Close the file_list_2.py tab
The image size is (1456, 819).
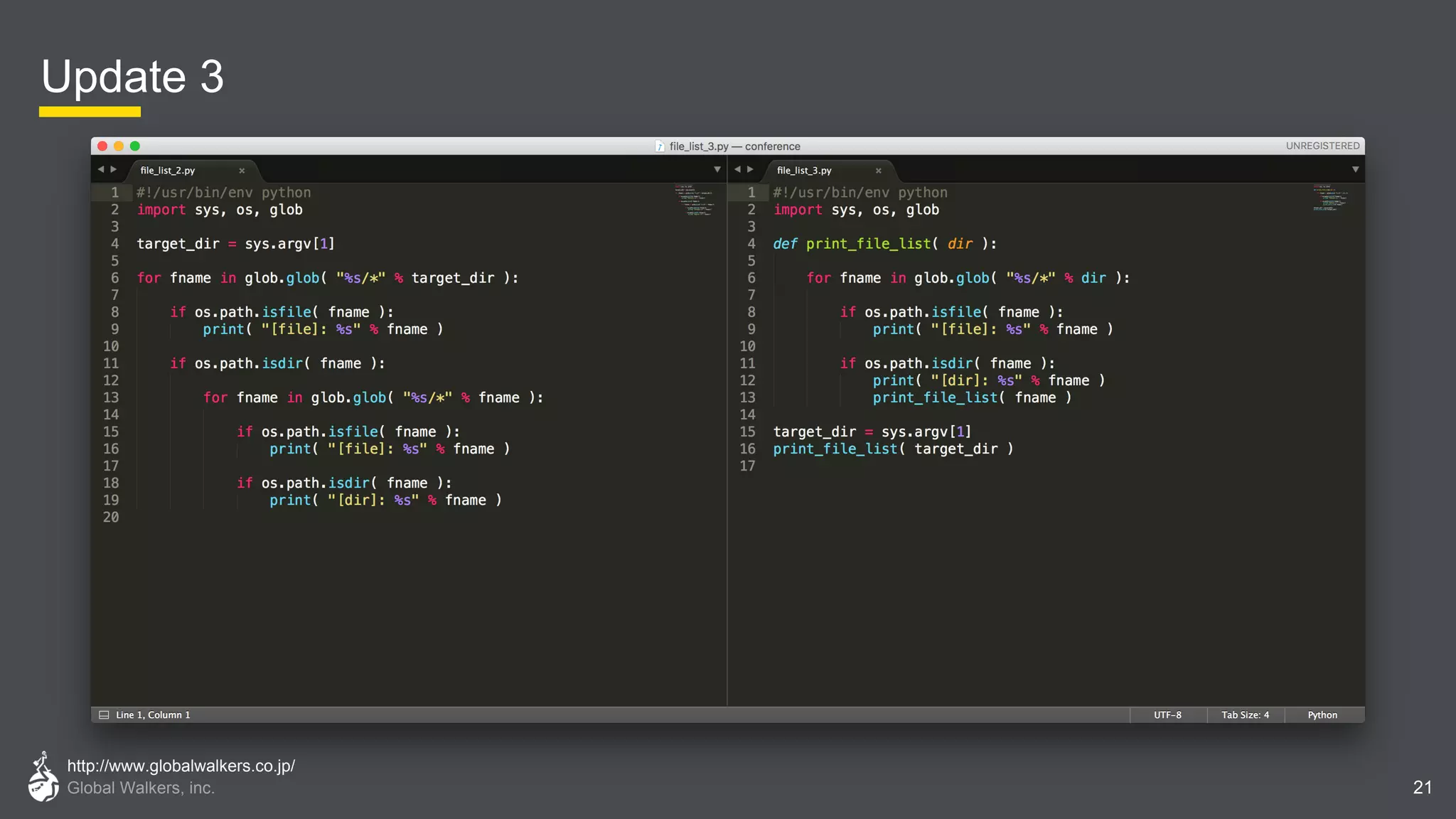coord(242,171)
